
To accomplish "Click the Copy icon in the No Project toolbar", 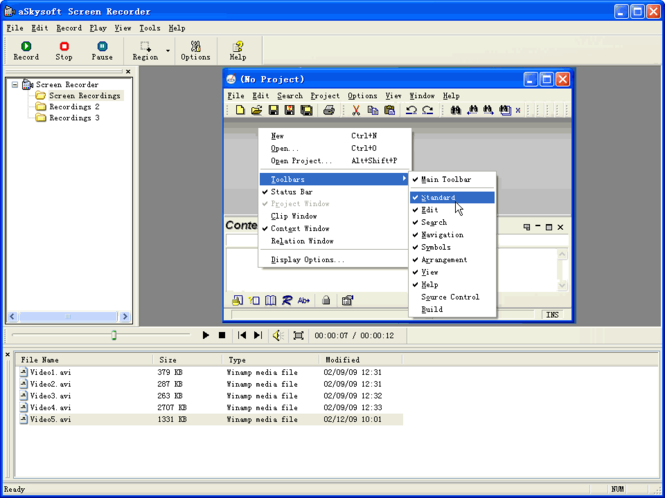I will click(372, 110).
